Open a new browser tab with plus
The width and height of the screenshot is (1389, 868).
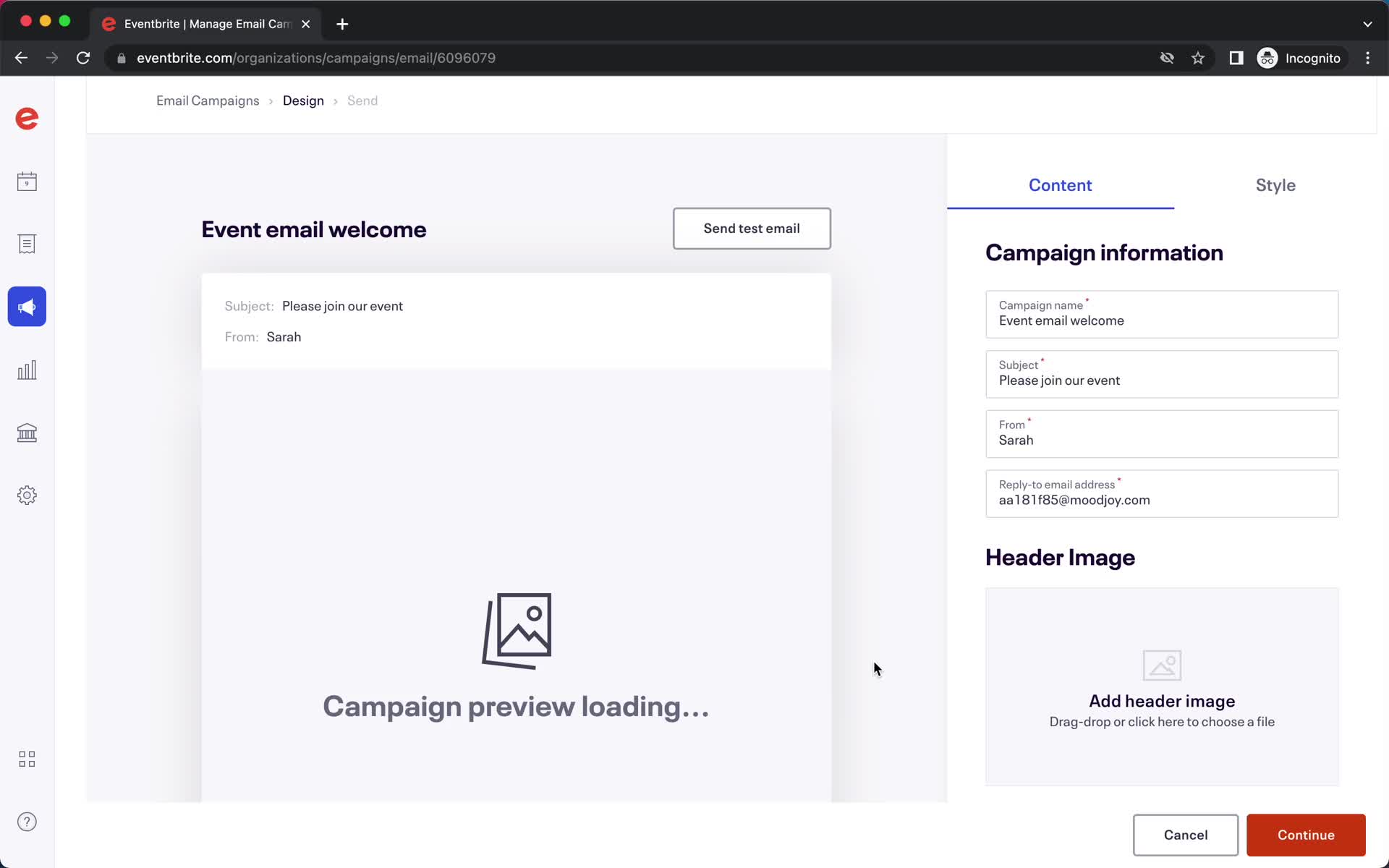pyautogui.click(x=342, y=24)
